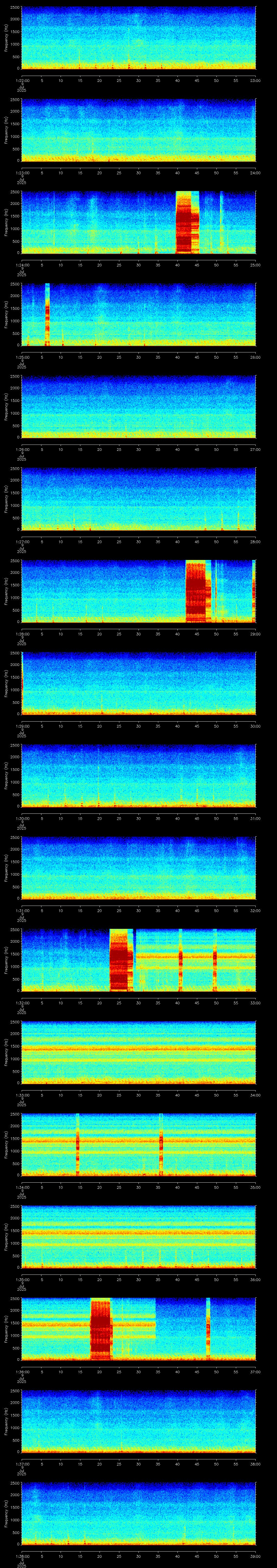This screenshot has width=277, height=1568.
Task: Click the spectrogram panel starting 1:33:00
Action: 138,1052
